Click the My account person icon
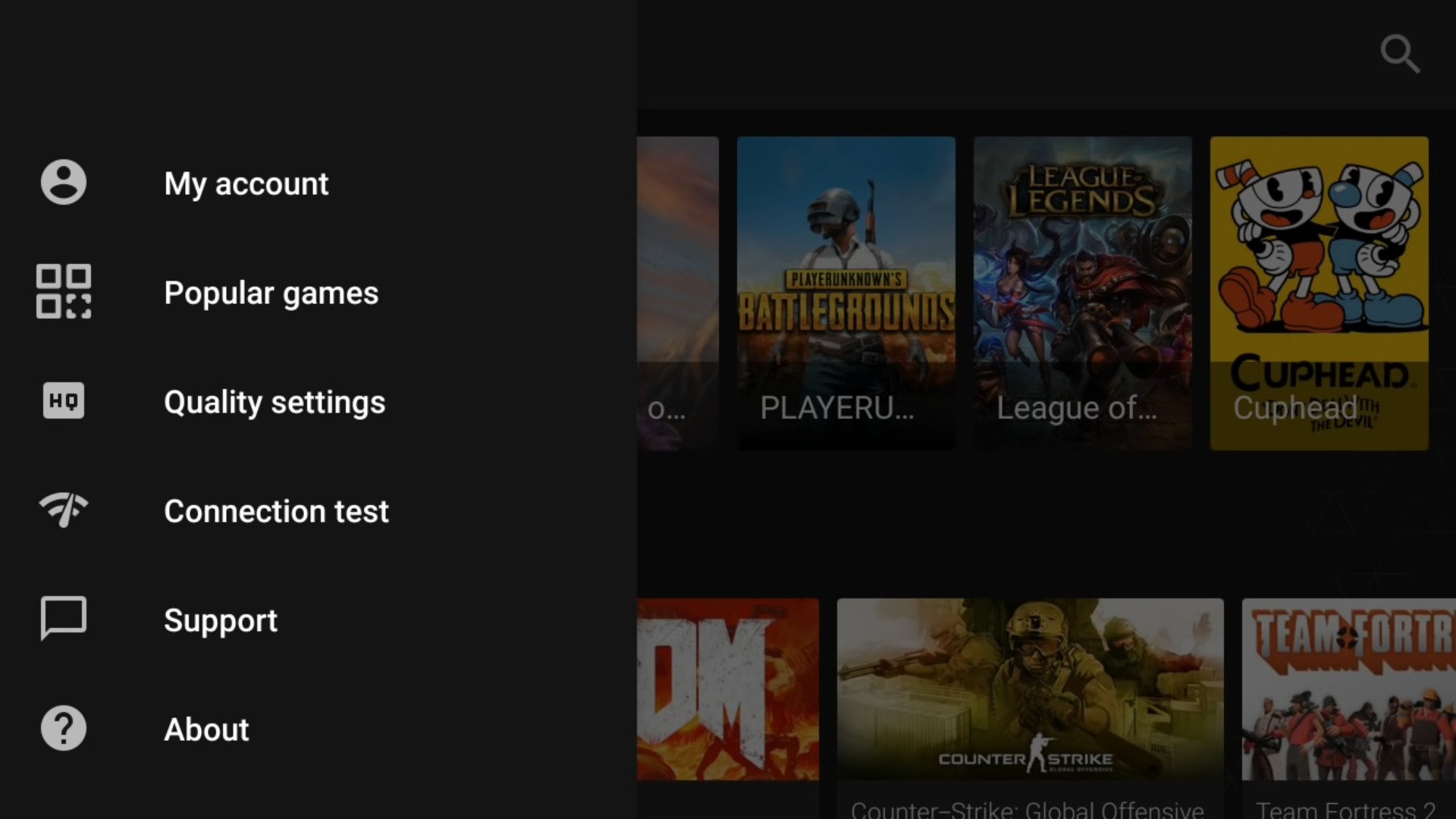Image resolution: width=1456 pixels, height=819 pixels. coord(64,182)
